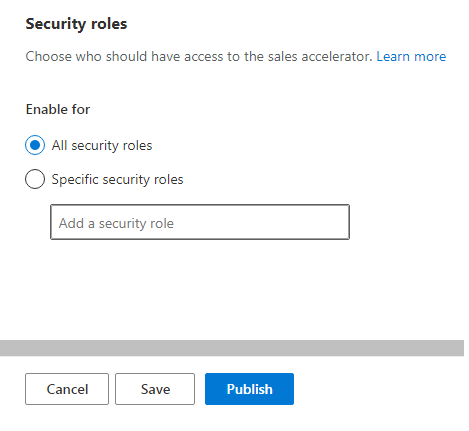The width and height of the screenshot is (469, 431).
Task: Click the Add a security role field
Action: (200, 222)
